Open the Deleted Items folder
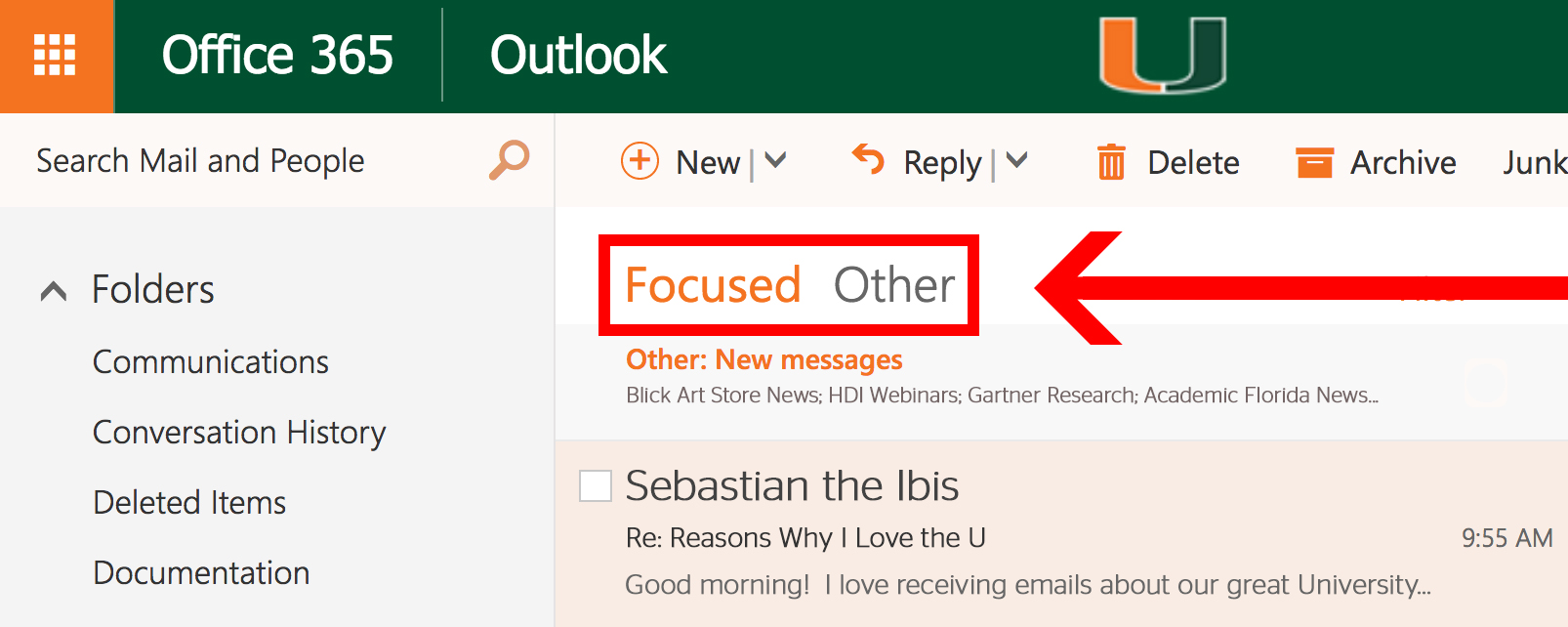 [189, 503]
